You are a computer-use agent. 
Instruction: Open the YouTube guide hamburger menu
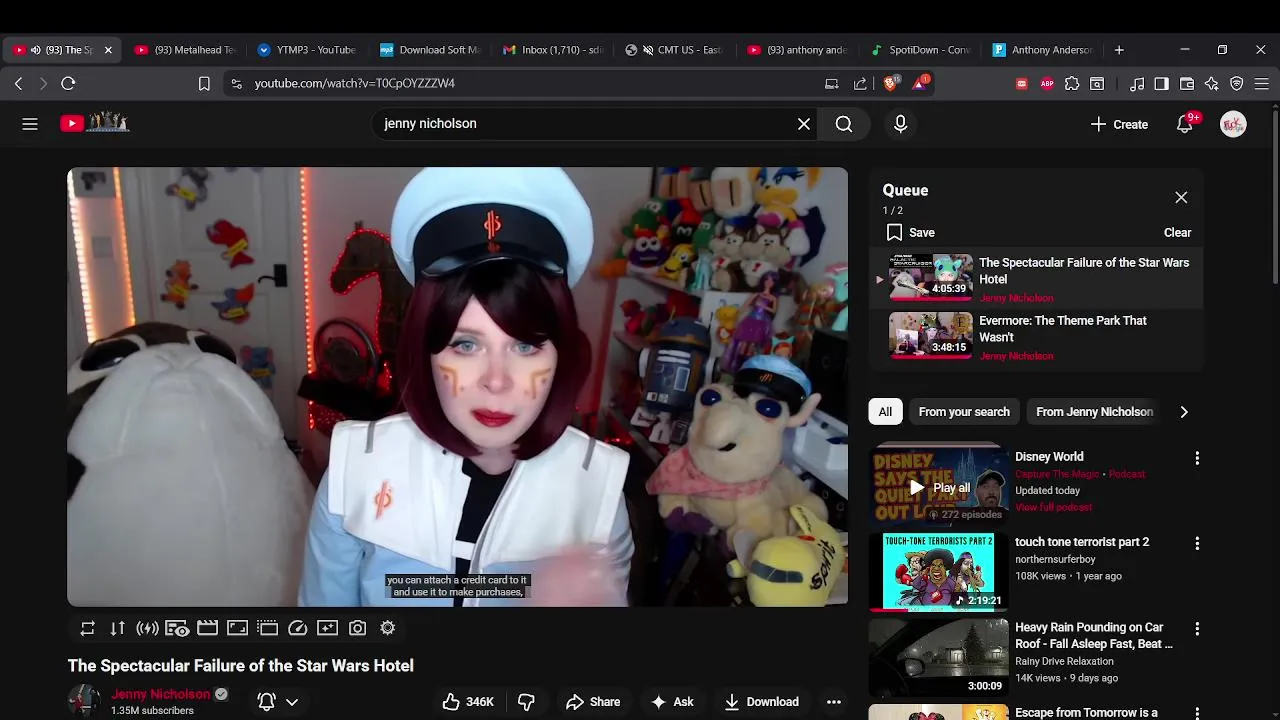(30, 124)
